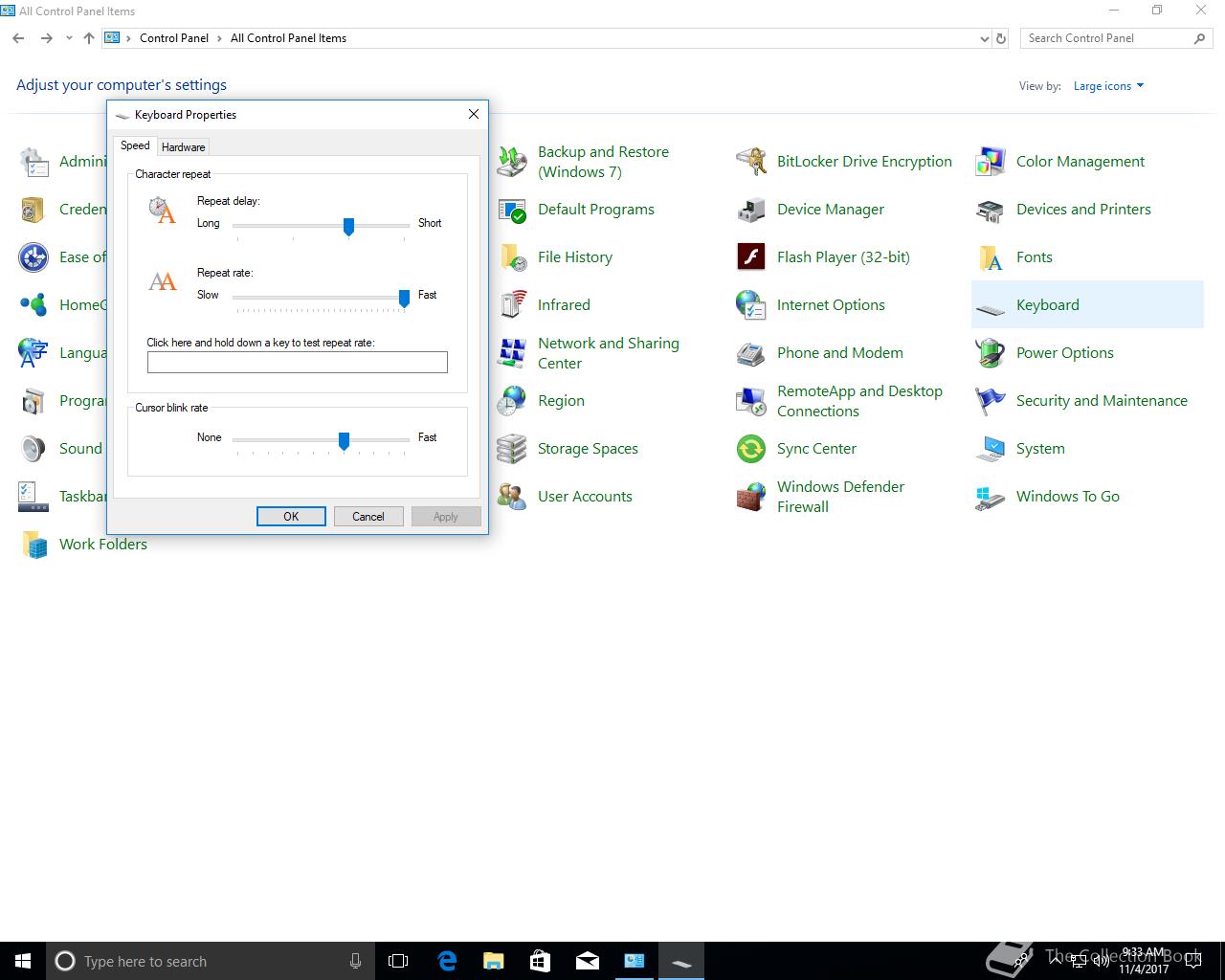
Task: Expand the address bar history dropdown
Action: point(984,39)
